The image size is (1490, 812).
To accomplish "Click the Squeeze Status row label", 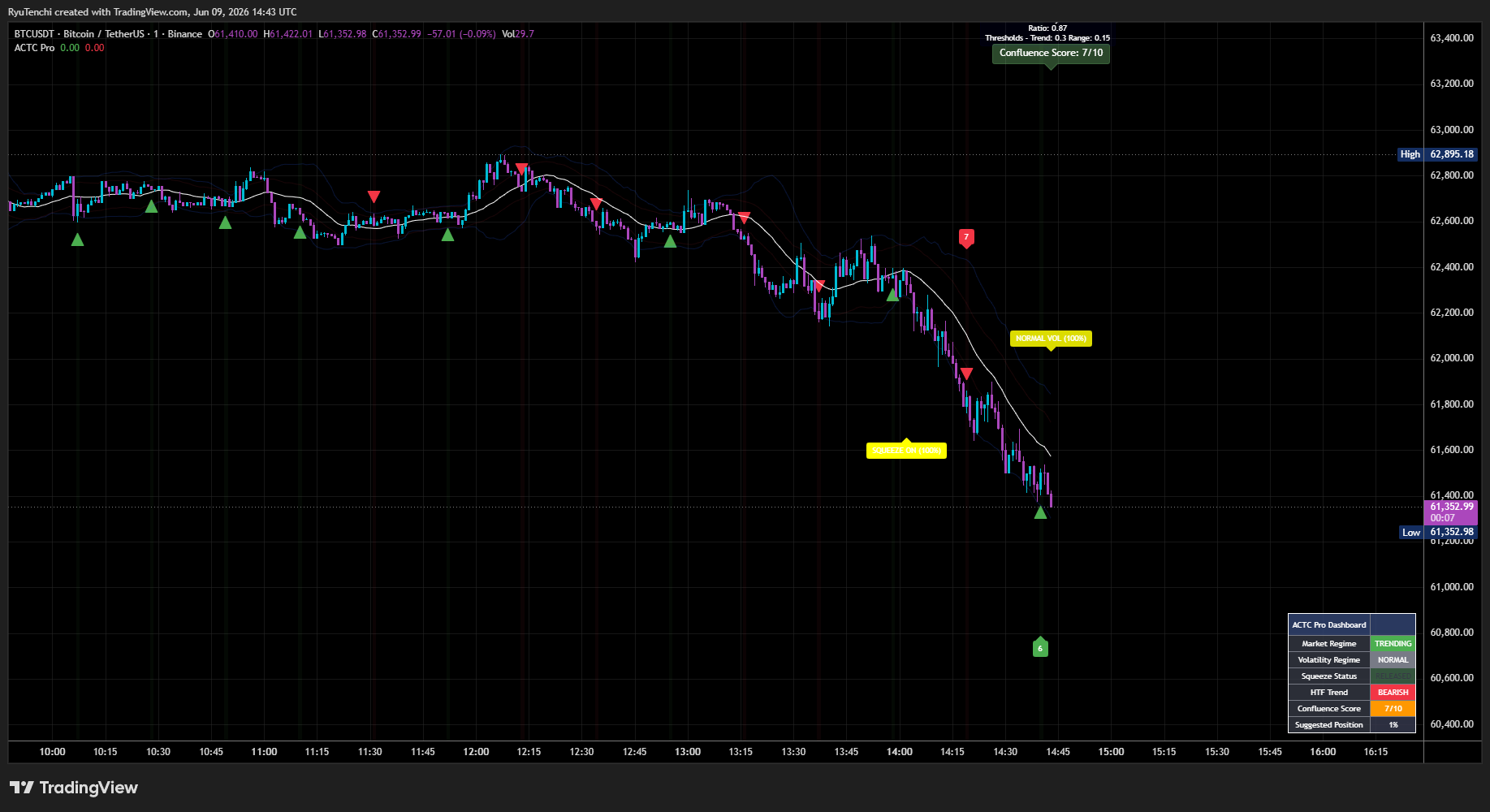I will click(1329, 676).
